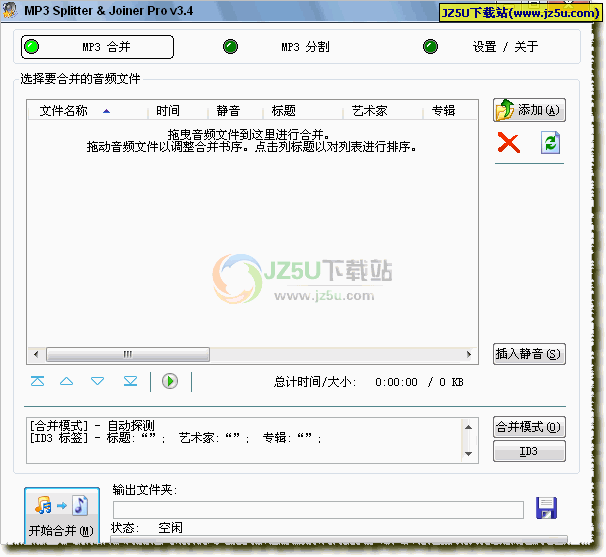Screen dimensions: 606x557
Task: Click the 0:00:00 total time value
Action: click(397, 382)
